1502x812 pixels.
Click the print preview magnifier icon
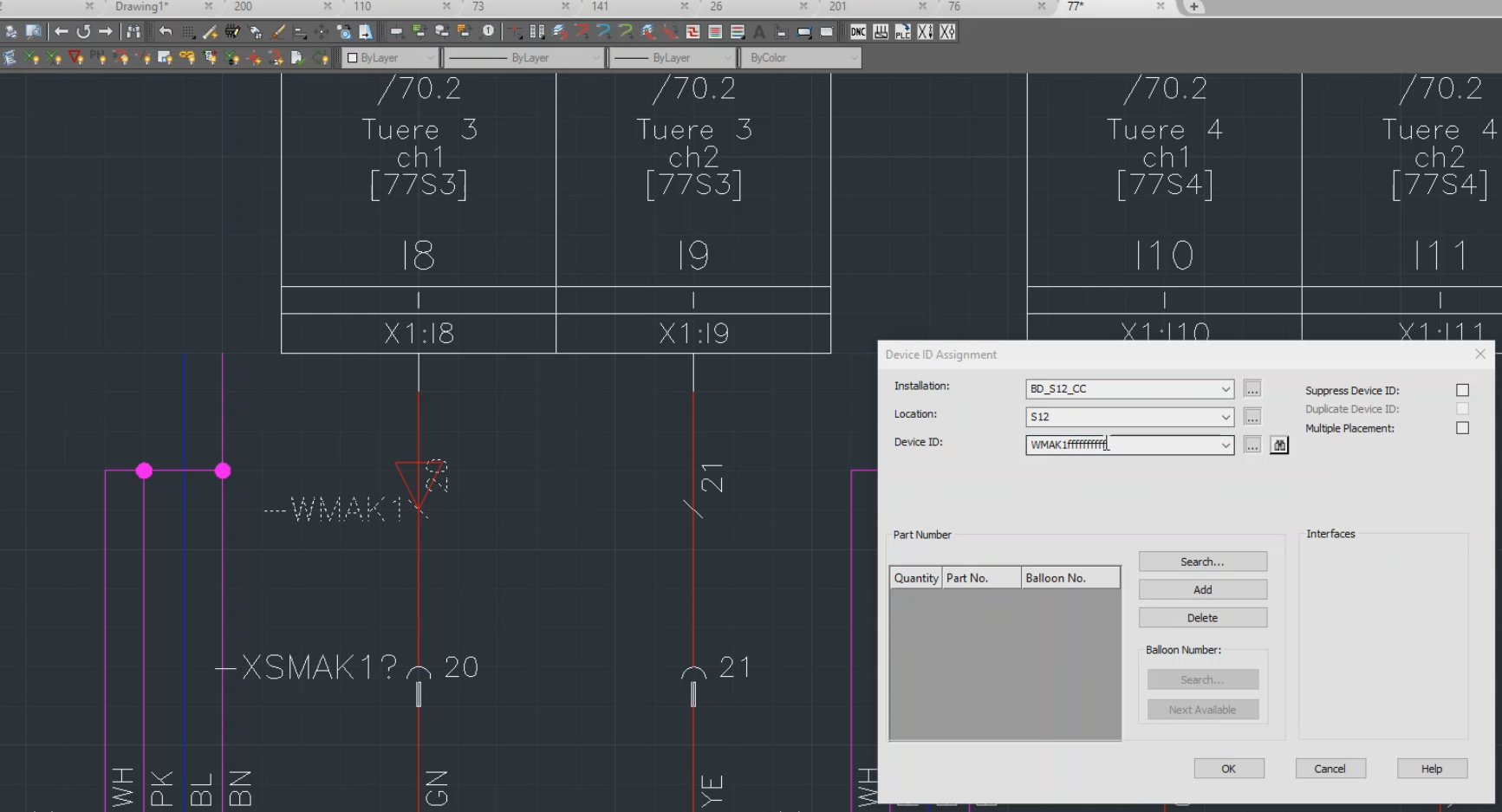pyautogui.click(x=33, y=31)
